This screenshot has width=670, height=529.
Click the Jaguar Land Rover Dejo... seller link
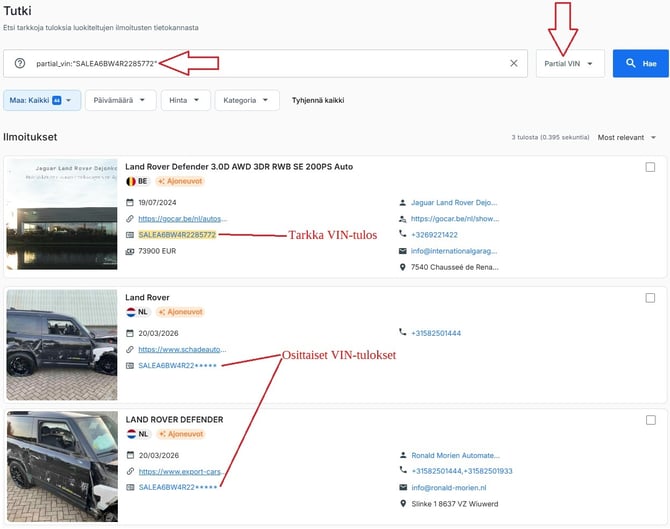coord(454,203)
